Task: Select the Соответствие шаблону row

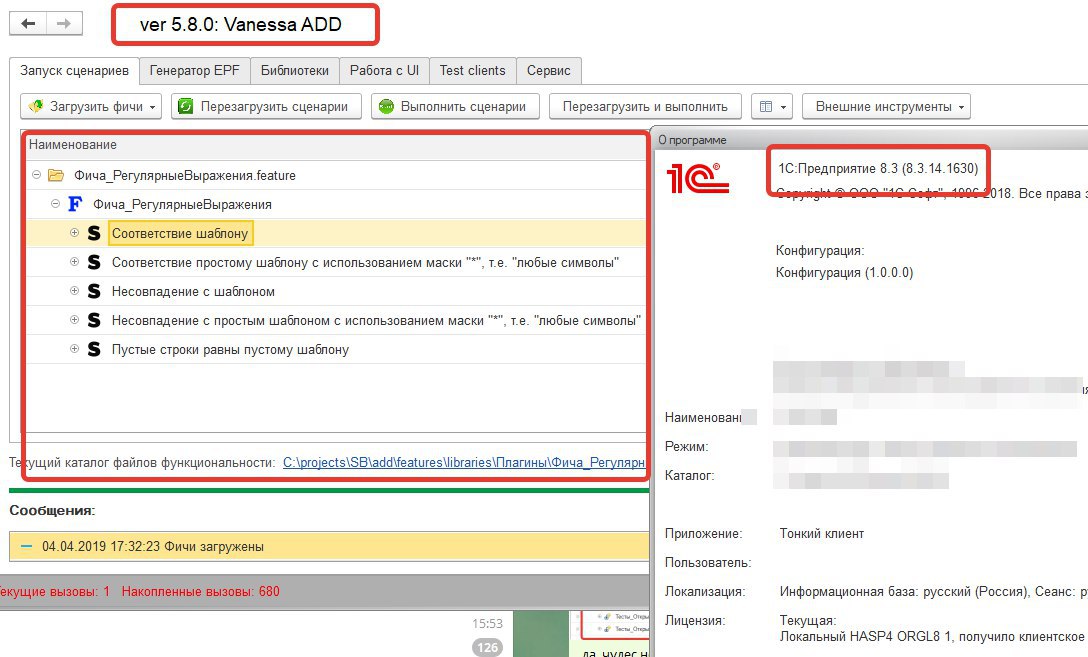Action: 337,233
